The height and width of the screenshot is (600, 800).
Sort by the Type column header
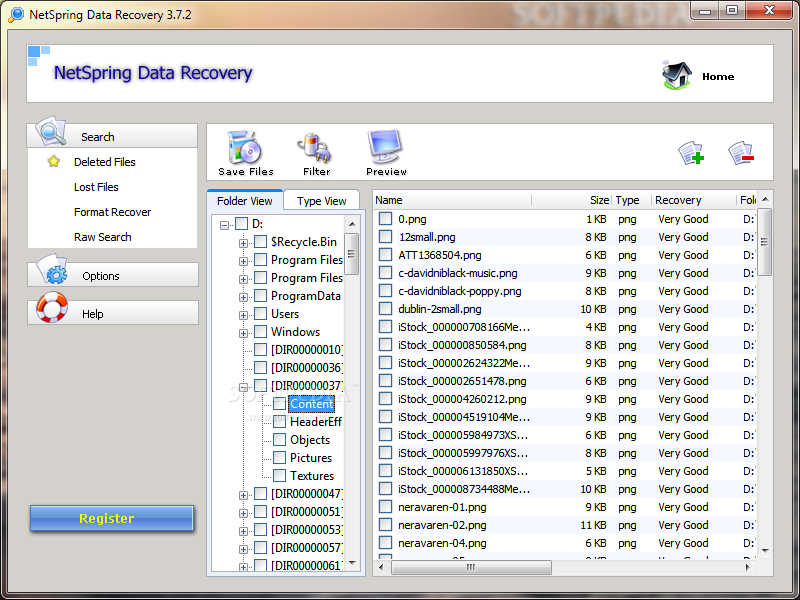[632, 200]
